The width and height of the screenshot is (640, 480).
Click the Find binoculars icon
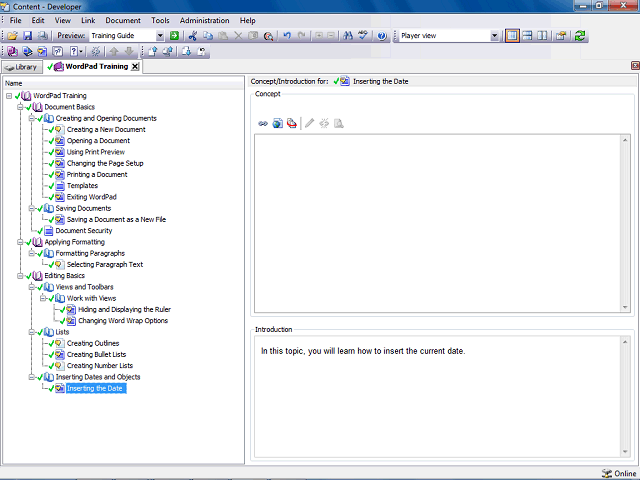(348, 36)
